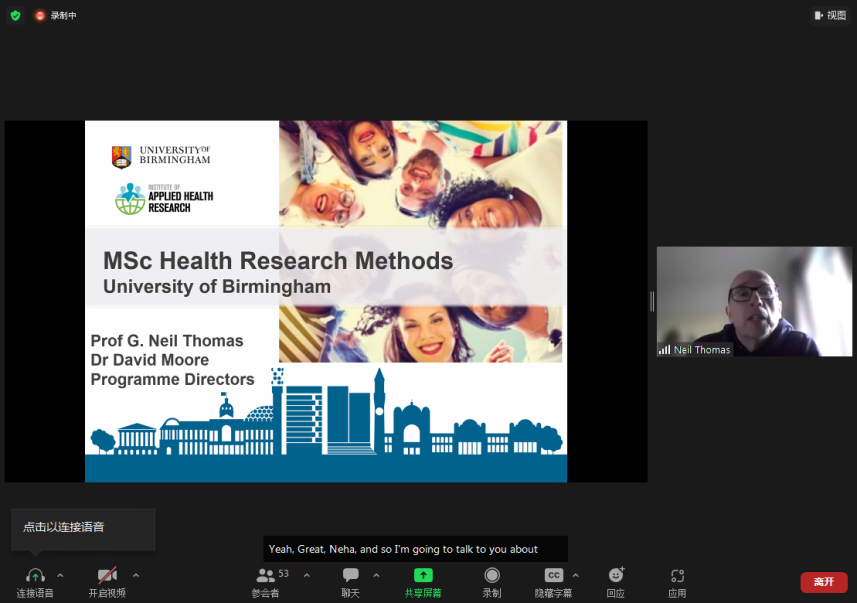Toggle 隐藏字幕 CC captions
The width and height of the screenshot is (857, 603).
[553, 582]
